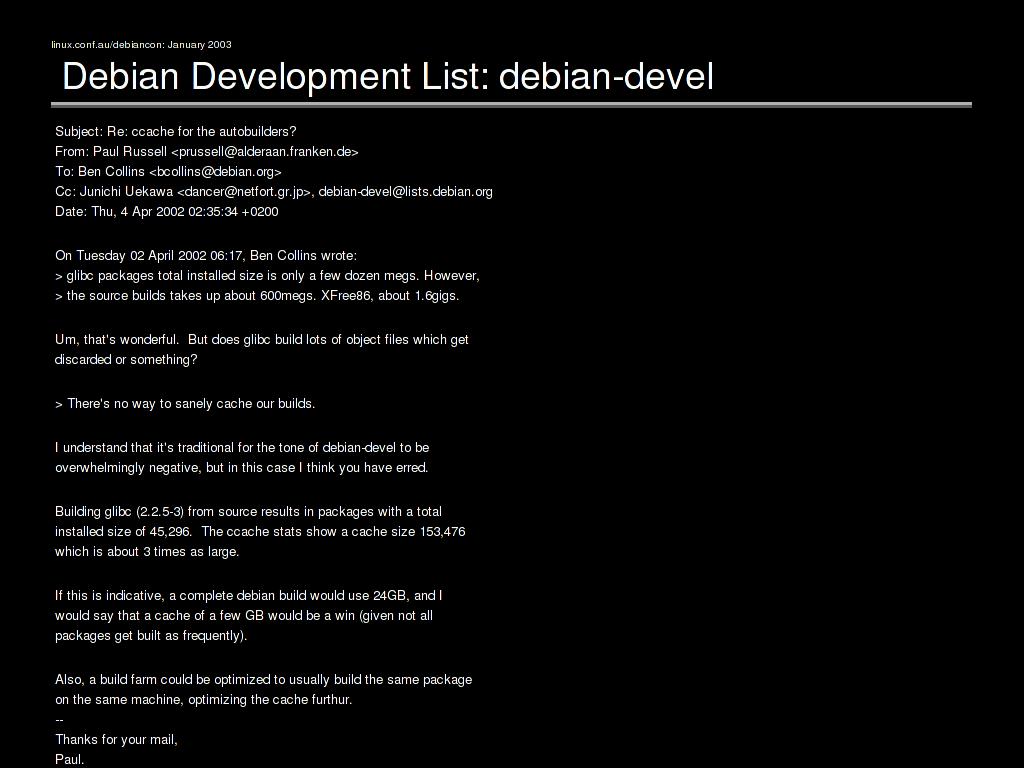Click quoted line about glibc packages installed size
The height and width of the screenshot is (768, 1024).
267,275
